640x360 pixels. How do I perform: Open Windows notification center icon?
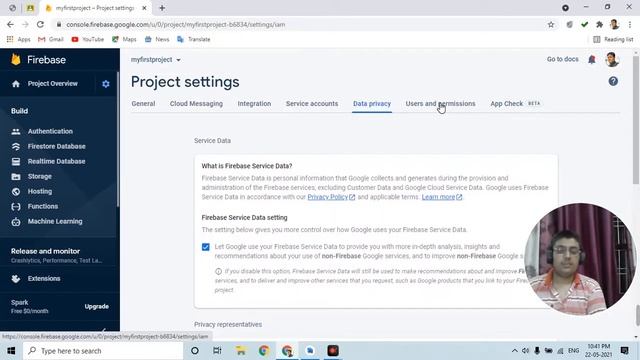[x=624, y=351]
